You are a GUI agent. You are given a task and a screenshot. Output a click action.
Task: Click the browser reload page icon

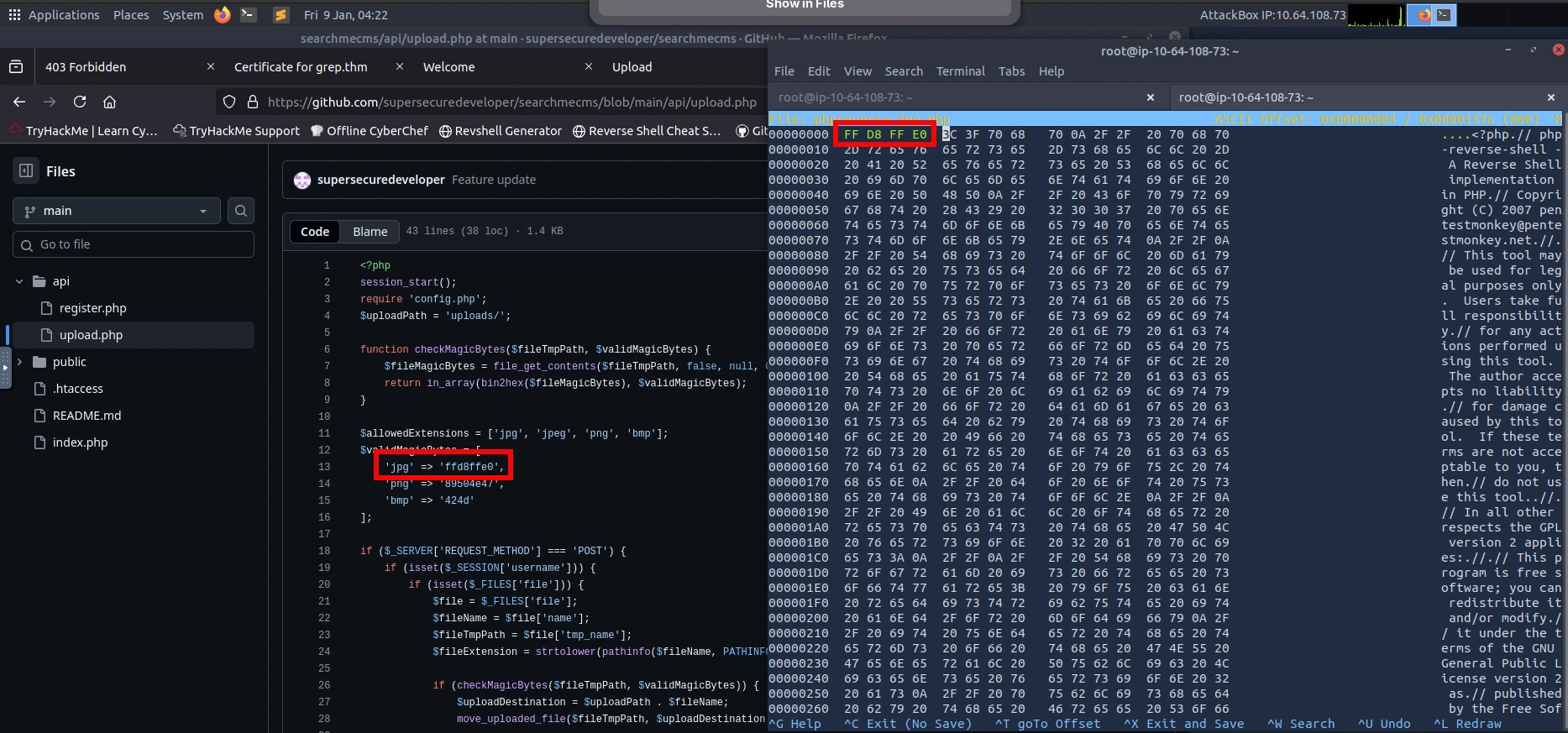(x=80, y=102)
